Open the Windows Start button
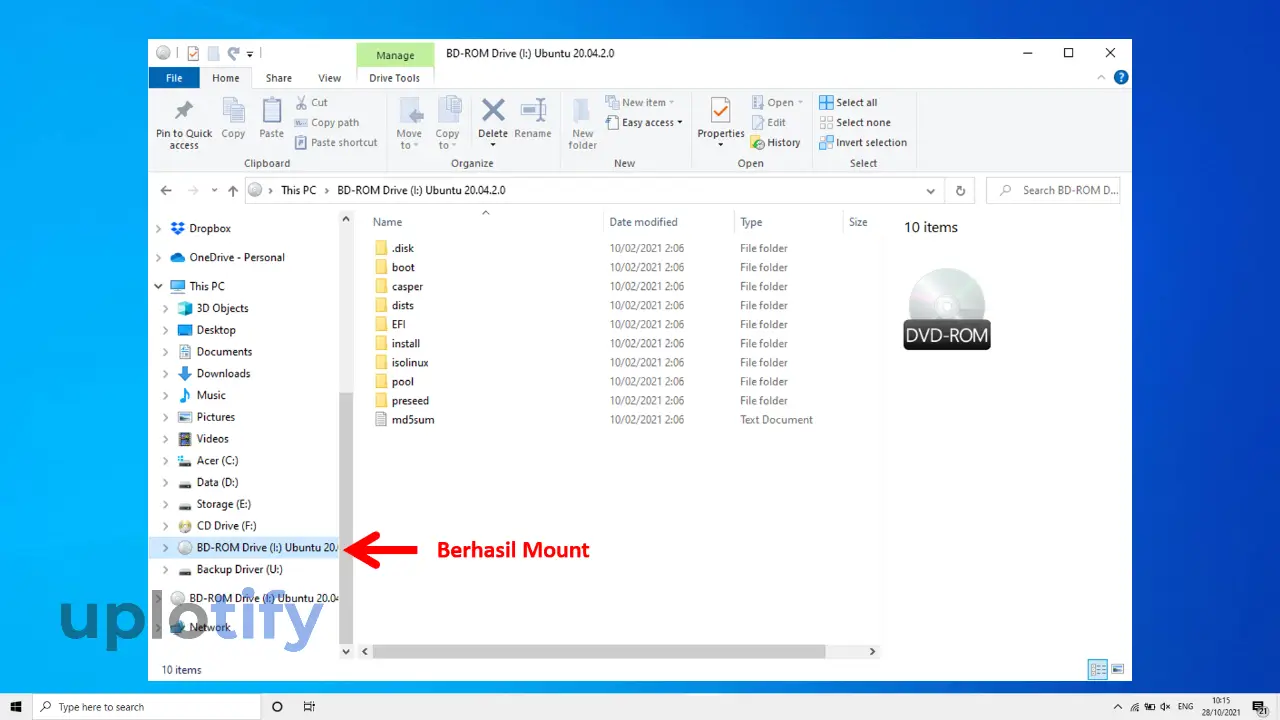 pyautogui.click(x=16, y=706)
